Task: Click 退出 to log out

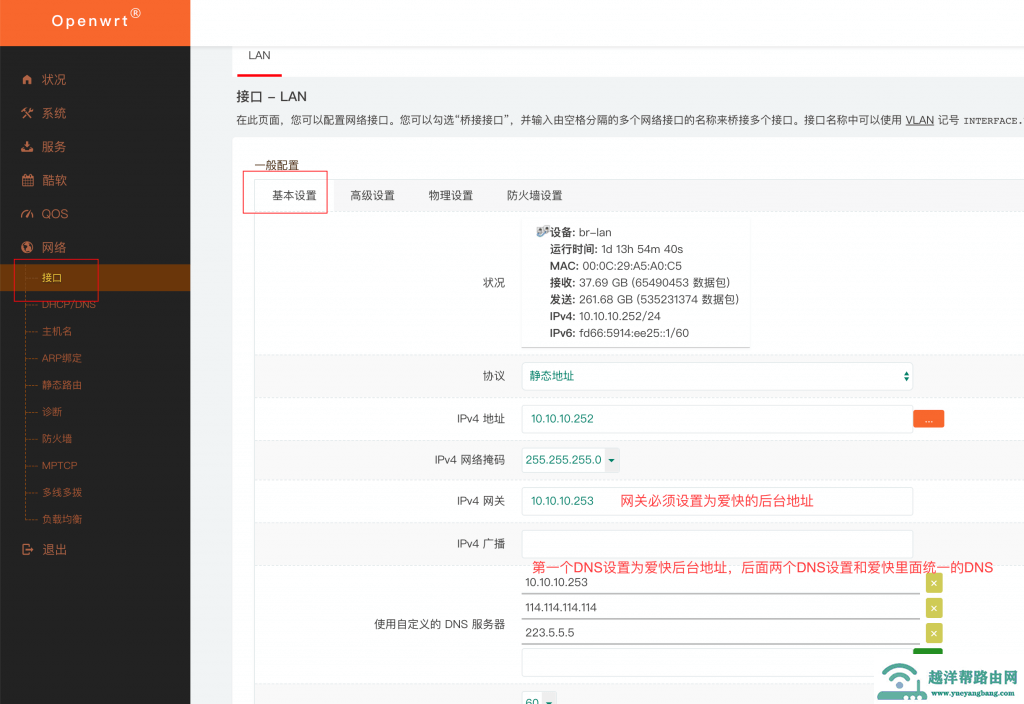Action: tap(54, 549)
